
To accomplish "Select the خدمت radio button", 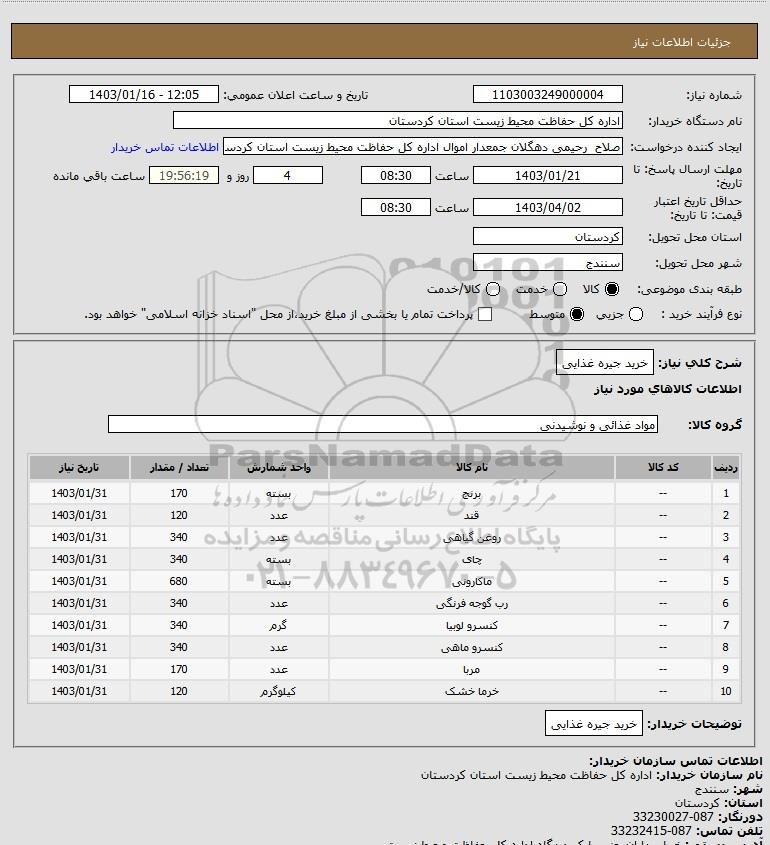I will click(x=560, y=289).
